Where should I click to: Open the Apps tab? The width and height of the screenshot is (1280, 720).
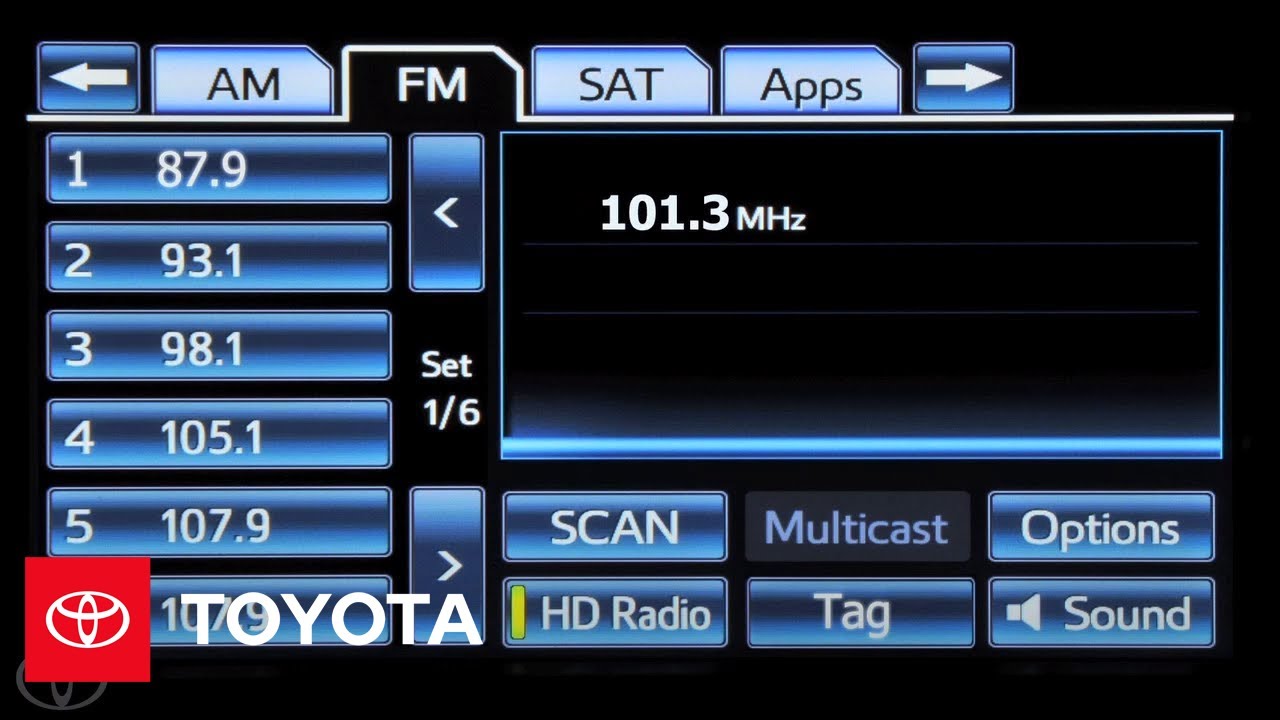811,81
